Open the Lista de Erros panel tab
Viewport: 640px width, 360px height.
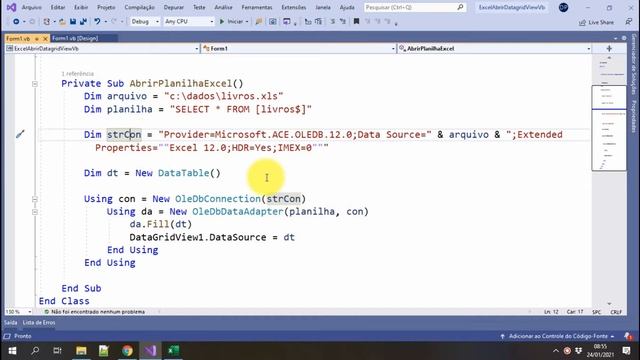tap(39, 322)
